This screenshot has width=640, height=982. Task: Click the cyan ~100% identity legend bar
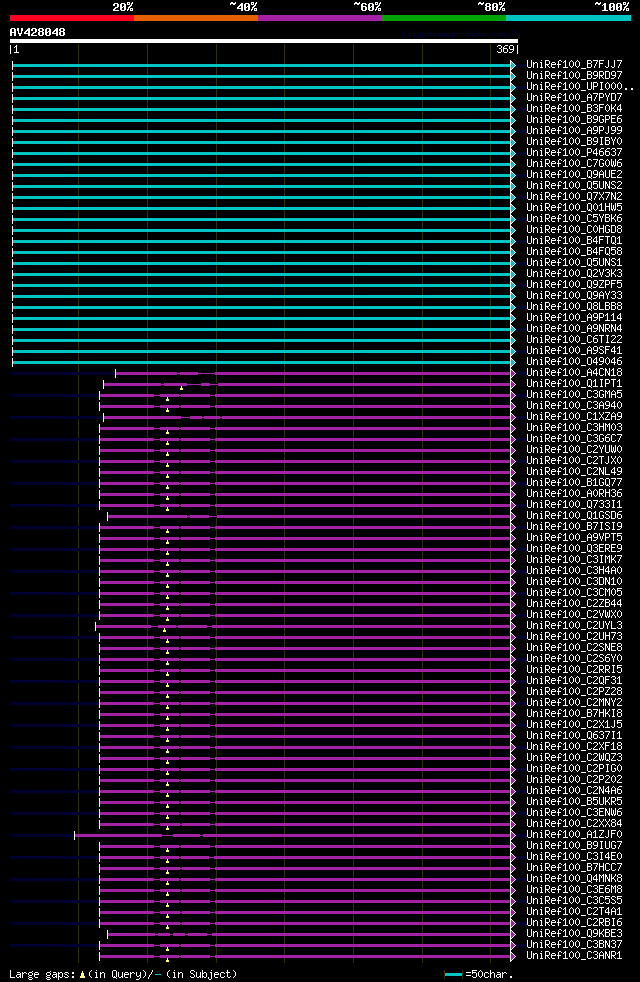pos(568,18)
